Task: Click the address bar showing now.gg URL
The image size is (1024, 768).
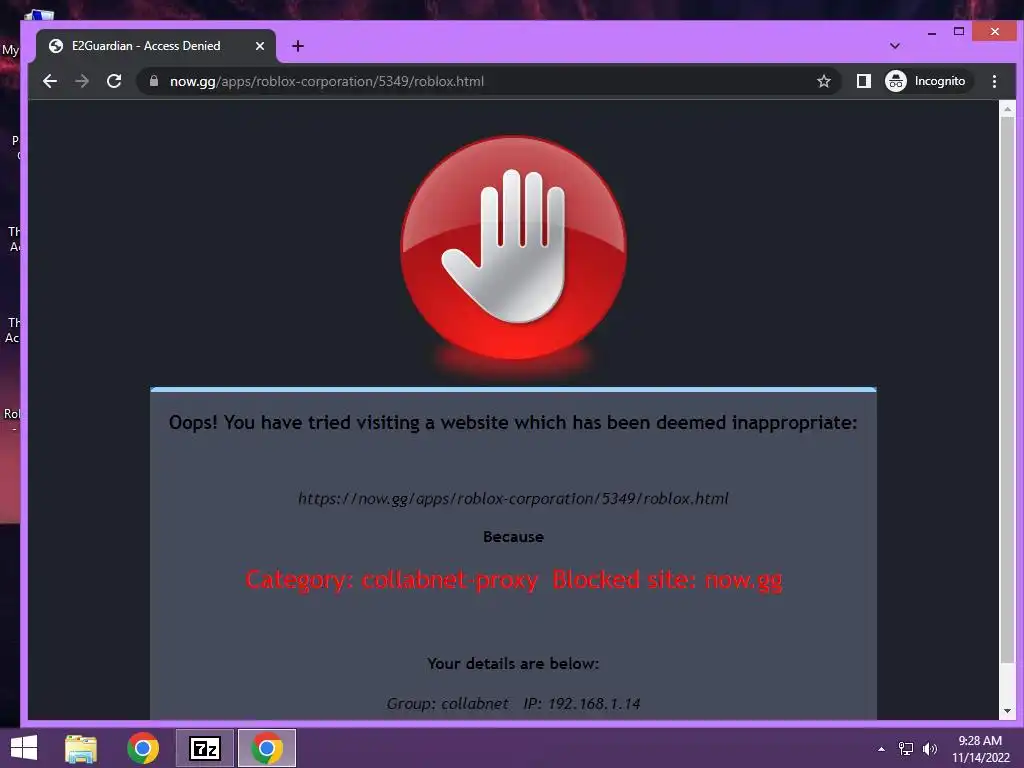Action: point(487,81)
